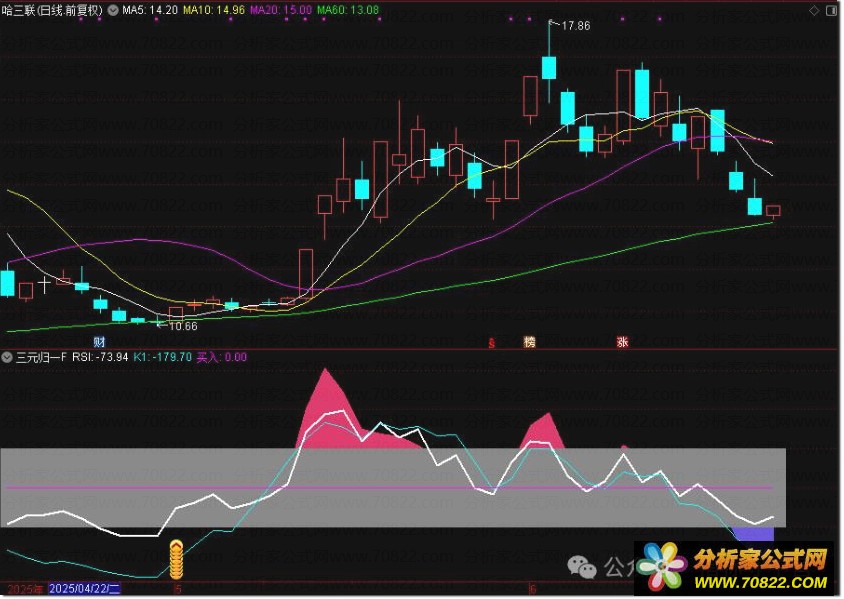Viewport: 844px width, 599px height.
Task: Open the dropdown beside 哈三联 chart title
Action: pos(113,10)
